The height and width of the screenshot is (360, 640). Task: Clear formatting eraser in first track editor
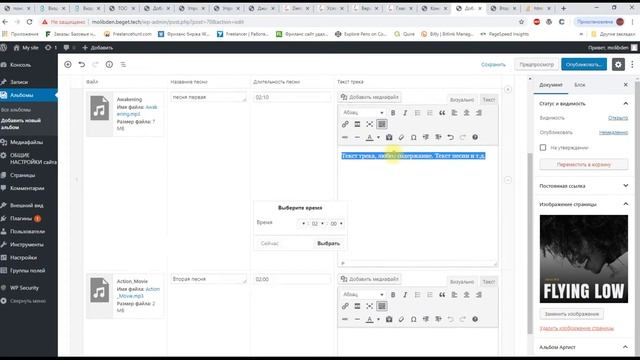[x=401, y=137]
